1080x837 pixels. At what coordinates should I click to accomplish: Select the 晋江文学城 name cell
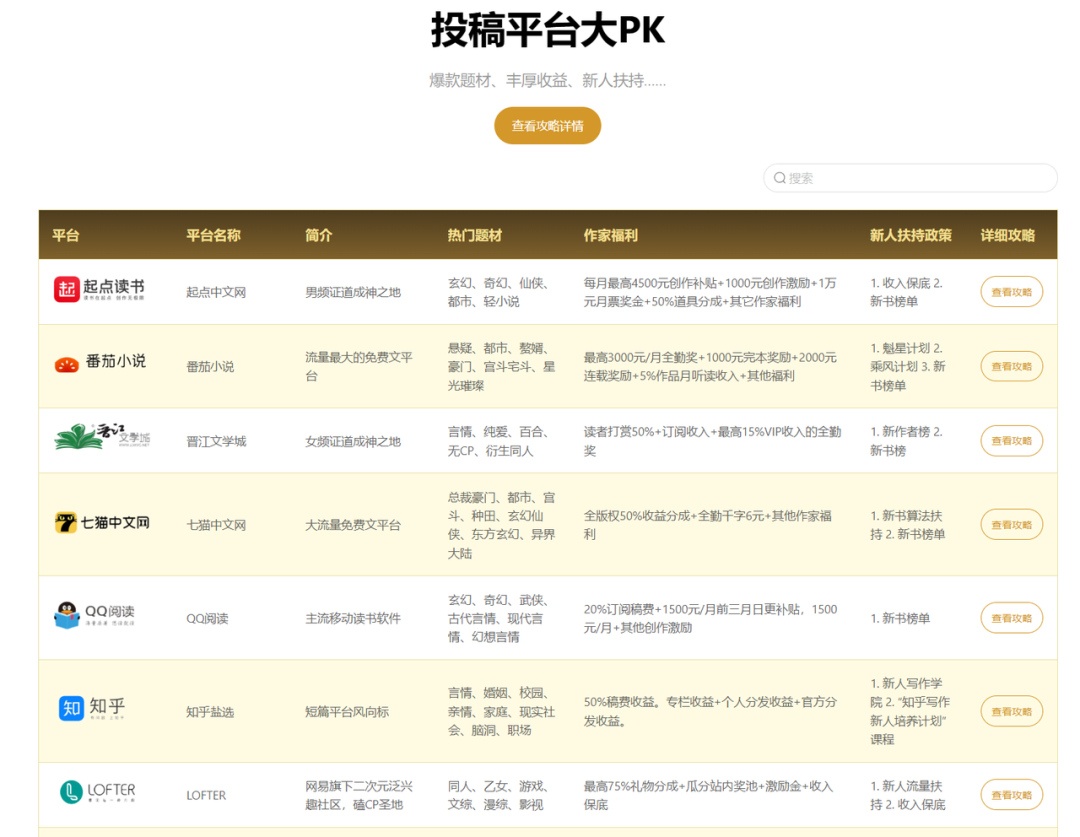coord(216,441)
